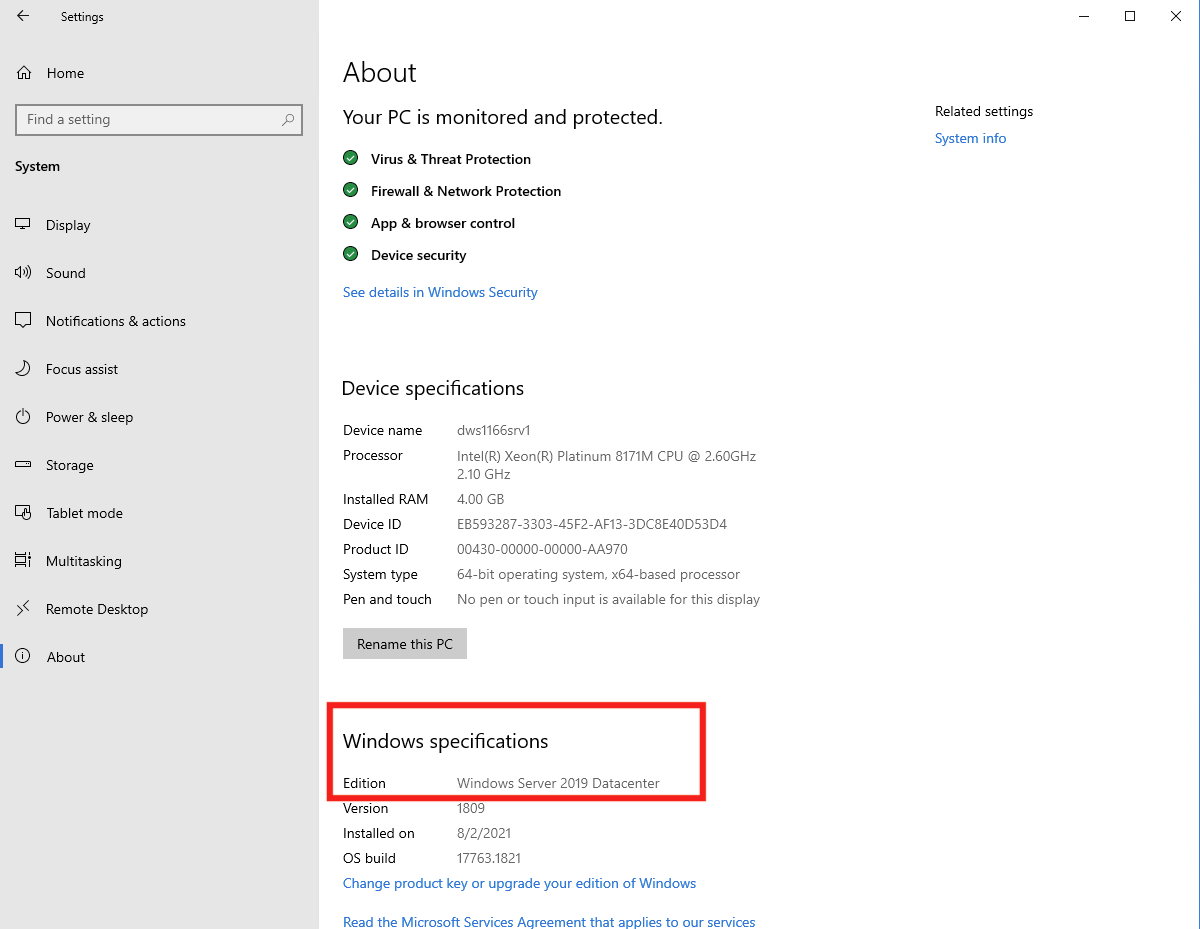Click the Version value 1809

(471, 808)
